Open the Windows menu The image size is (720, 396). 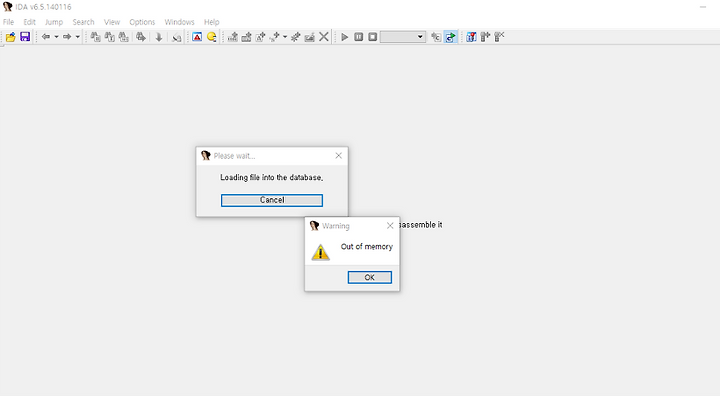tap(179, 22)
